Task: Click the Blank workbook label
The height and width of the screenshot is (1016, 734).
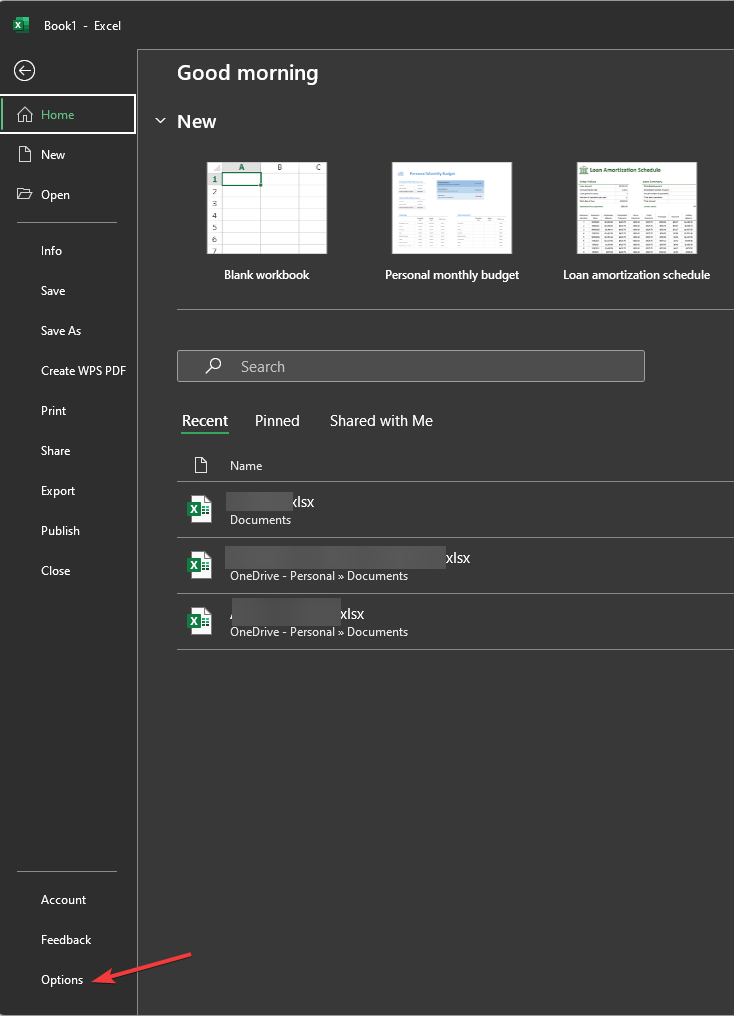Action: pyautogui.click(x=267, y=275)
